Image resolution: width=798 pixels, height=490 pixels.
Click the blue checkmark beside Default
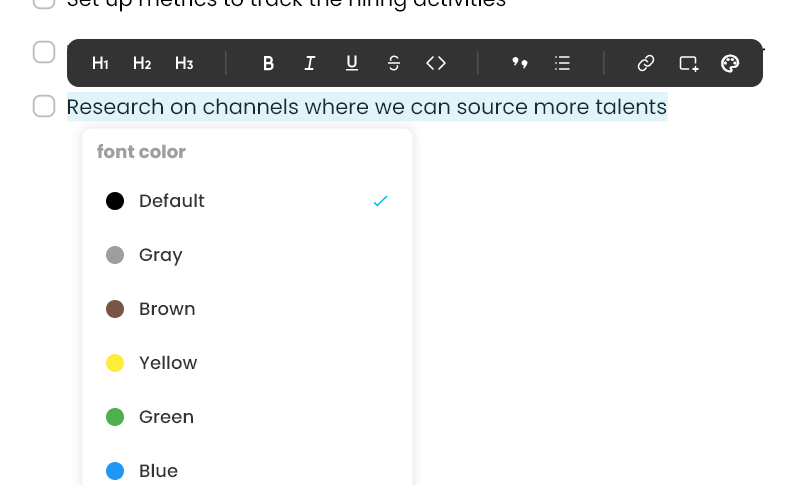click(380, 201)
